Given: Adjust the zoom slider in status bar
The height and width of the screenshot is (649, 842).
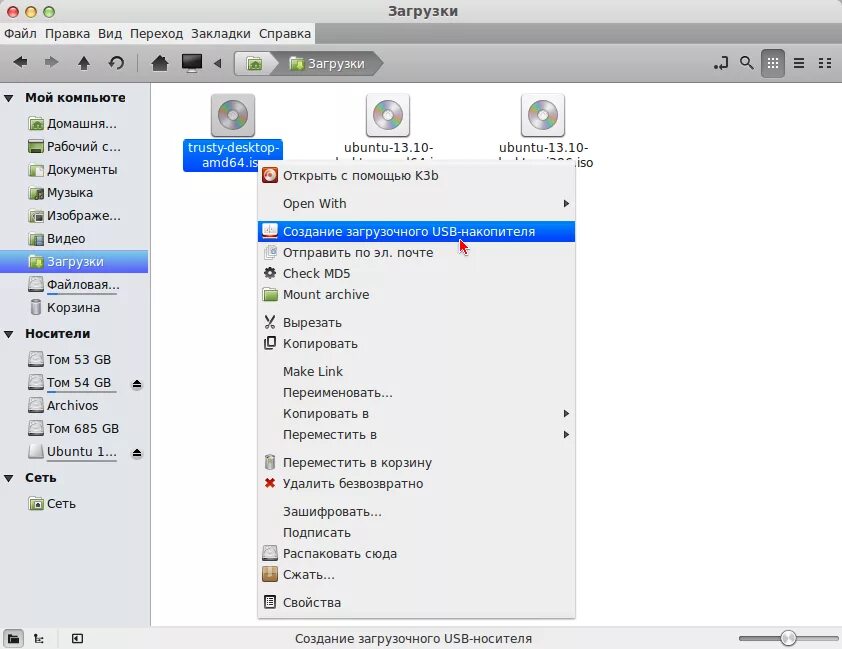Looking at the screenshot, I should pyautogui.click(x=788, y=638).
